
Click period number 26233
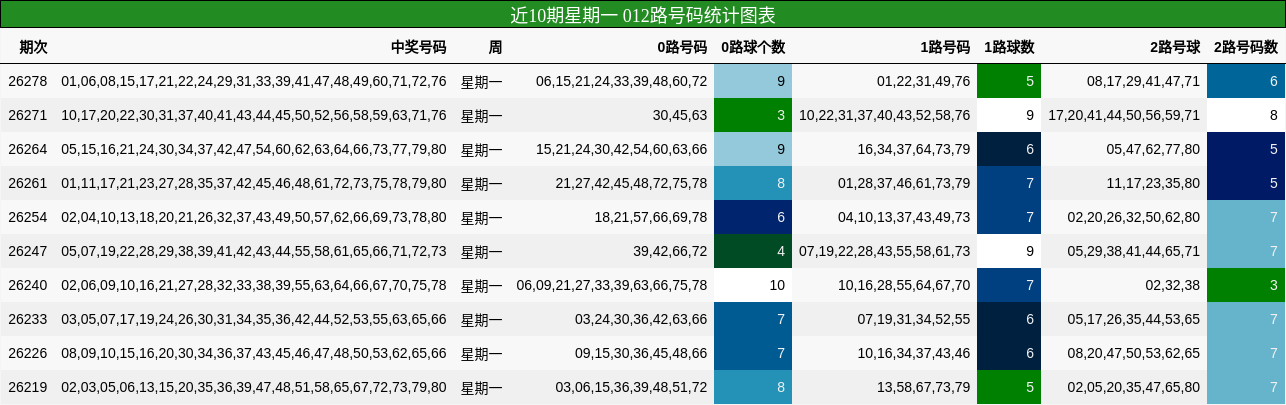click(27, 319)
